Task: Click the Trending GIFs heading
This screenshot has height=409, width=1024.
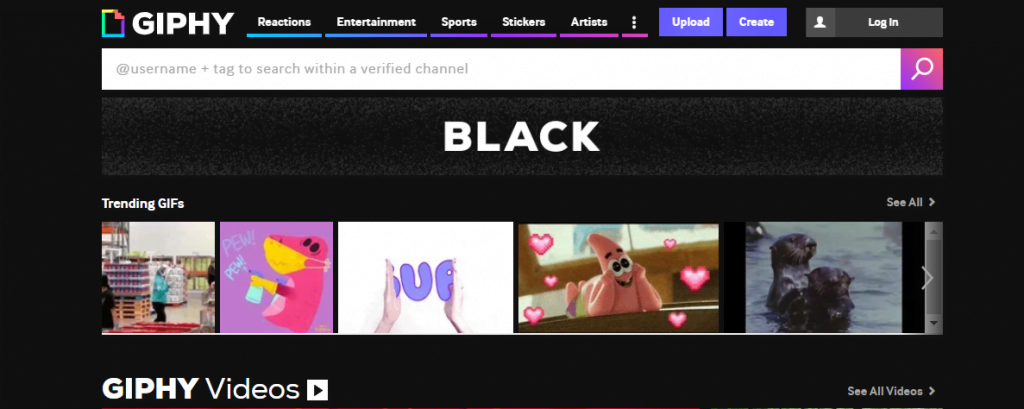Action: pos(143,203)
